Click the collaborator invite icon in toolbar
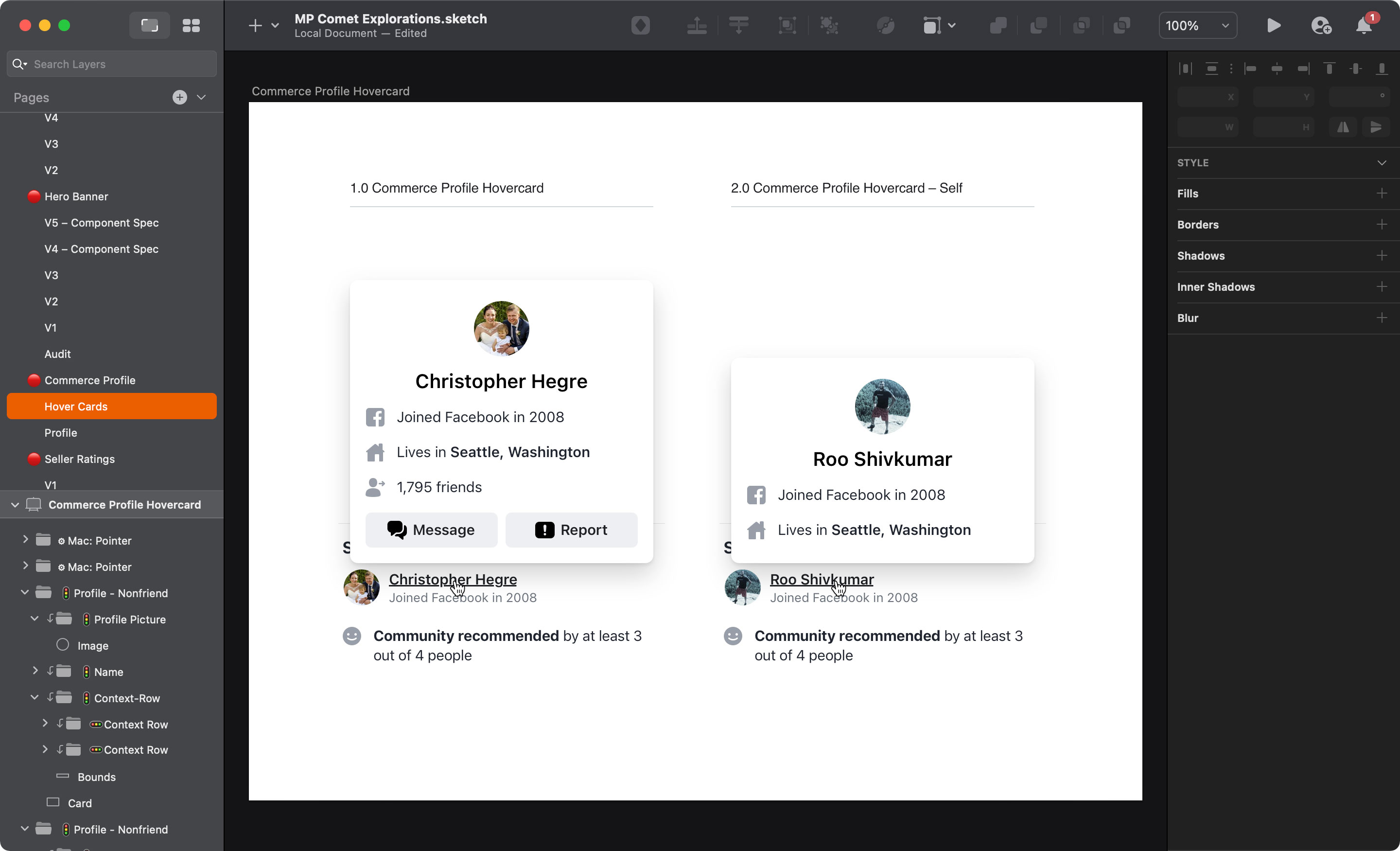 point(1321,25)
